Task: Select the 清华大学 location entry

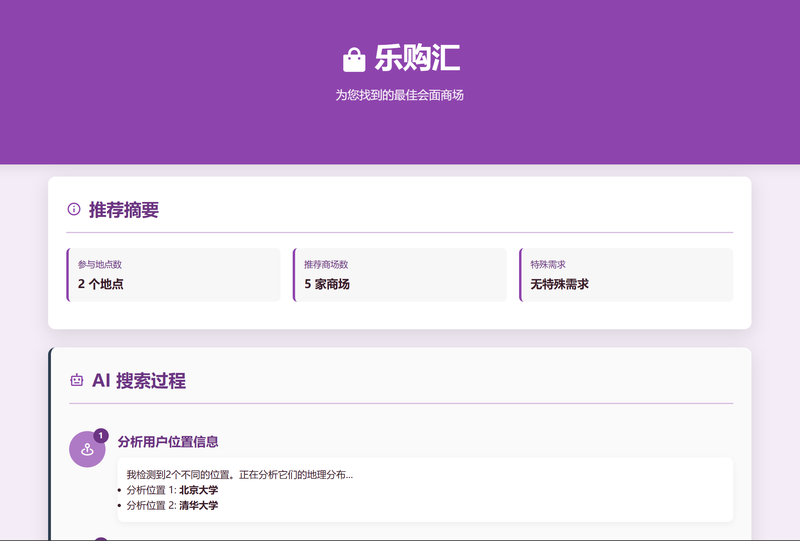Action: pyautogui.click(x=198, y=505)
